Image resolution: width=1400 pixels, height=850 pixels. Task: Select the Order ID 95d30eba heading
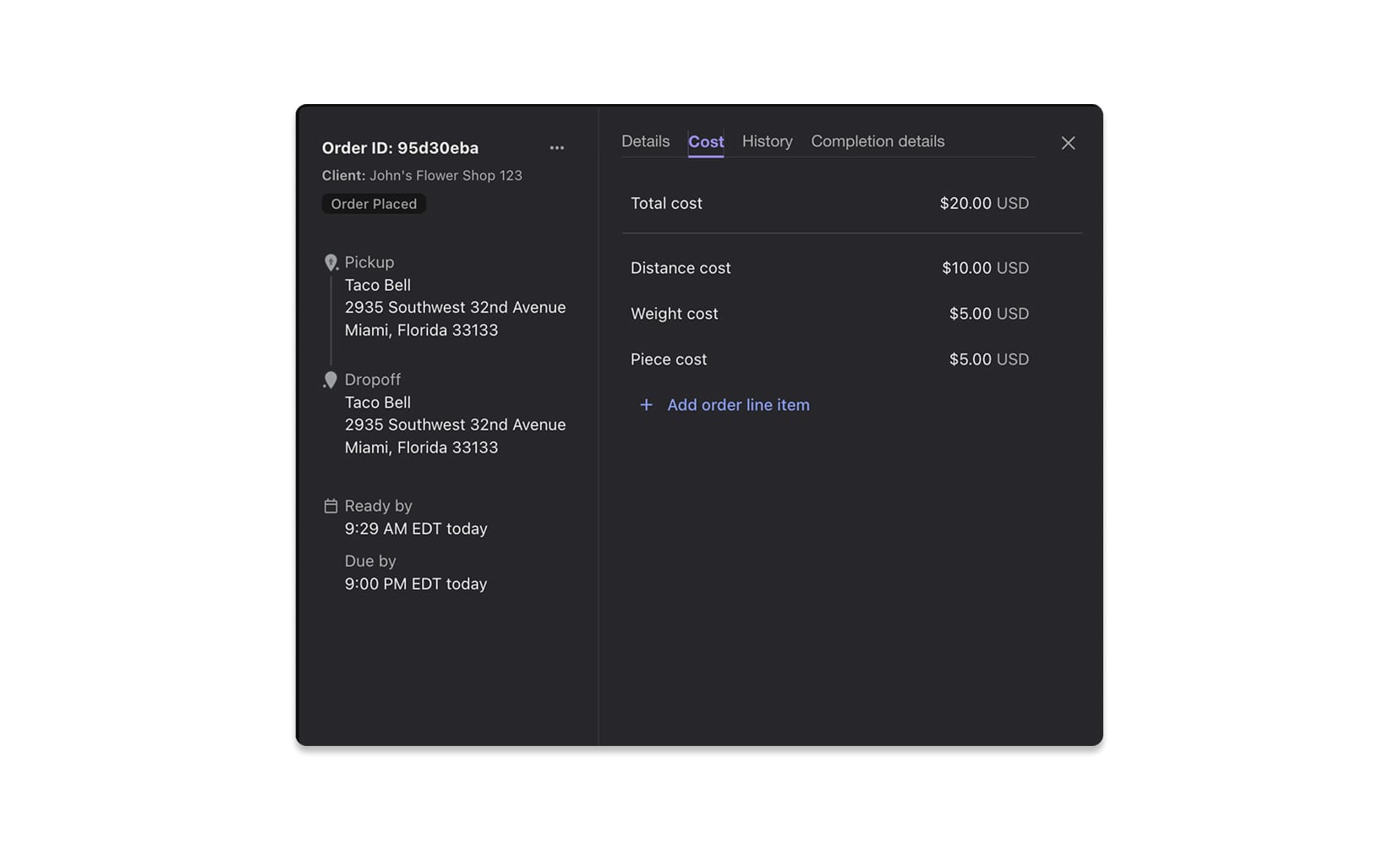[x=400, y=148]
